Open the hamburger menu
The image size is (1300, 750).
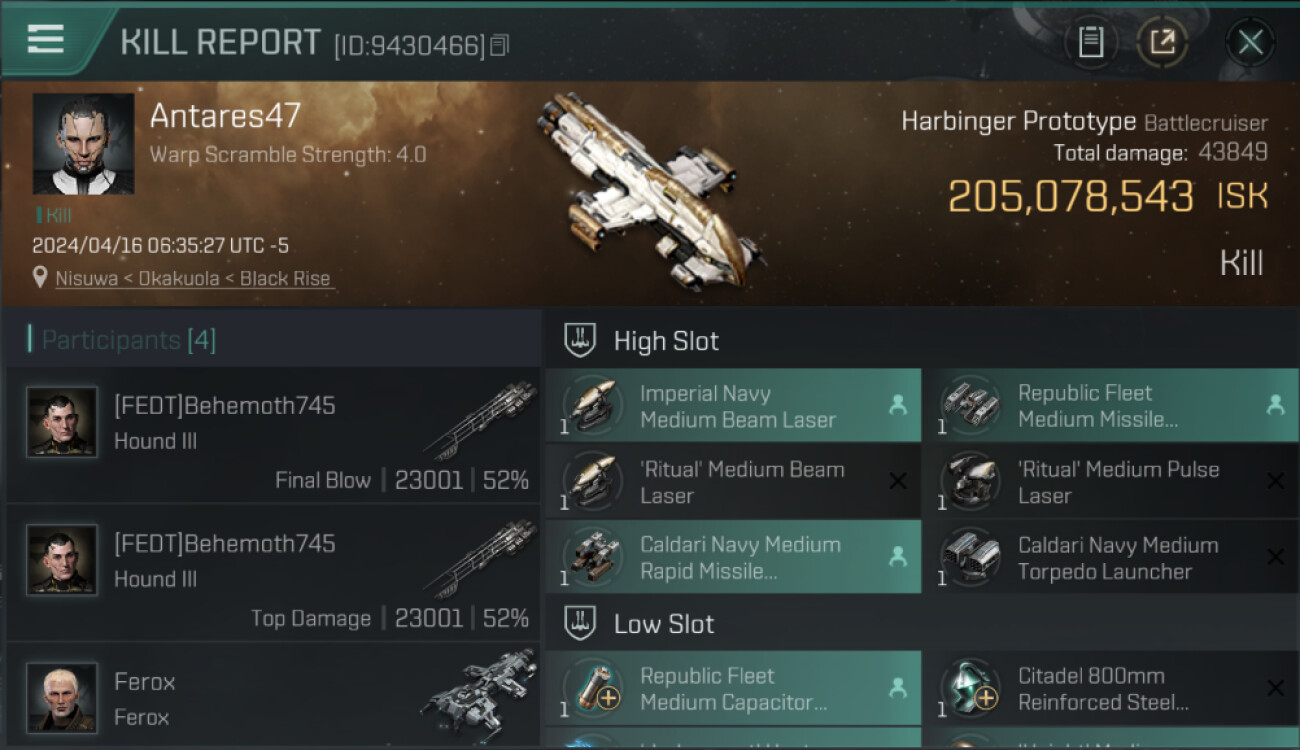(46, 39)
